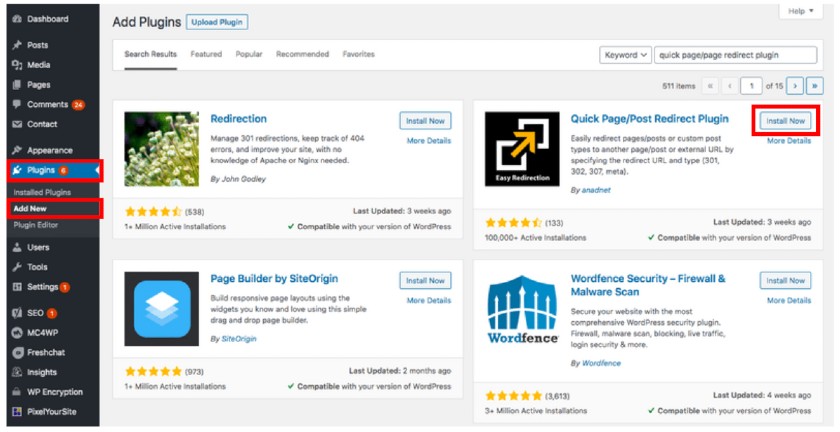Click the SEO notification badge
840x432 pixels.
click(51, 313)
